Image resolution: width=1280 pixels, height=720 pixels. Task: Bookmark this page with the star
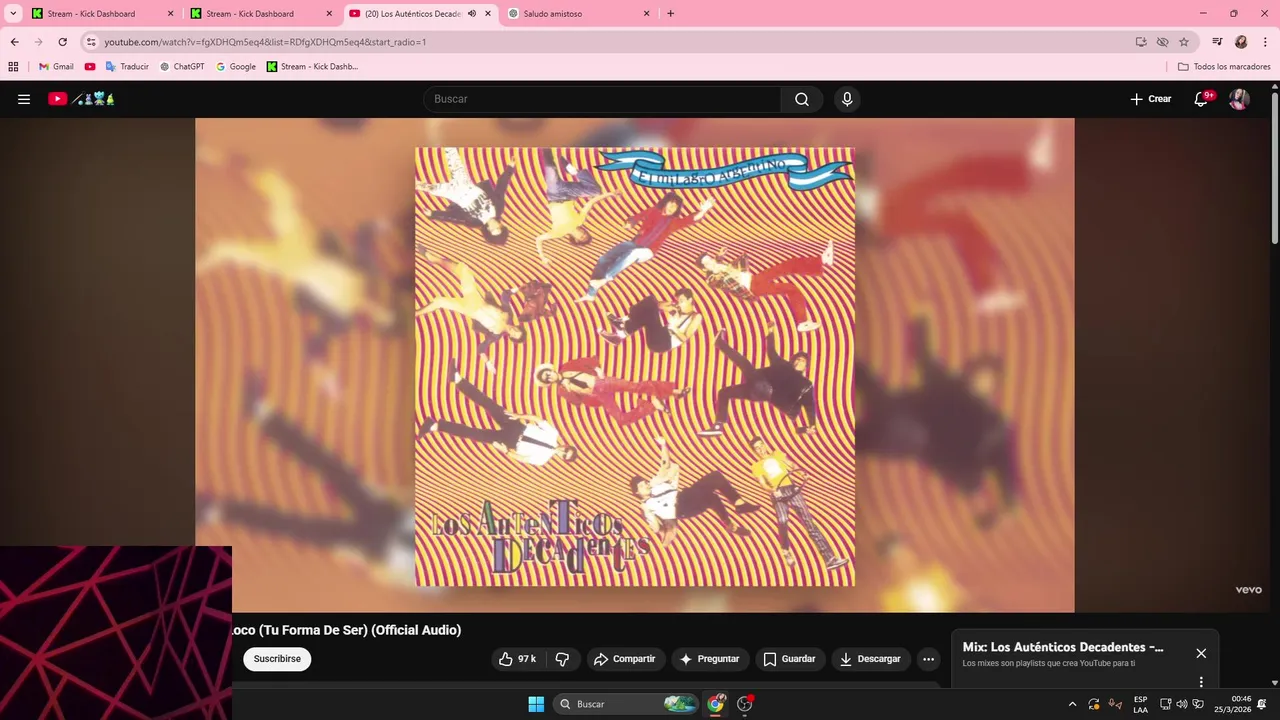click(1184, 42)
